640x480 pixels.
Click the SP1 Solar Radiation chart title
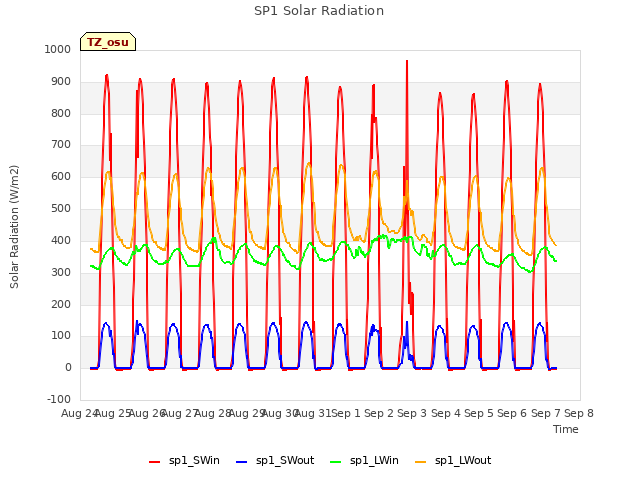click(x=319, y=11)
